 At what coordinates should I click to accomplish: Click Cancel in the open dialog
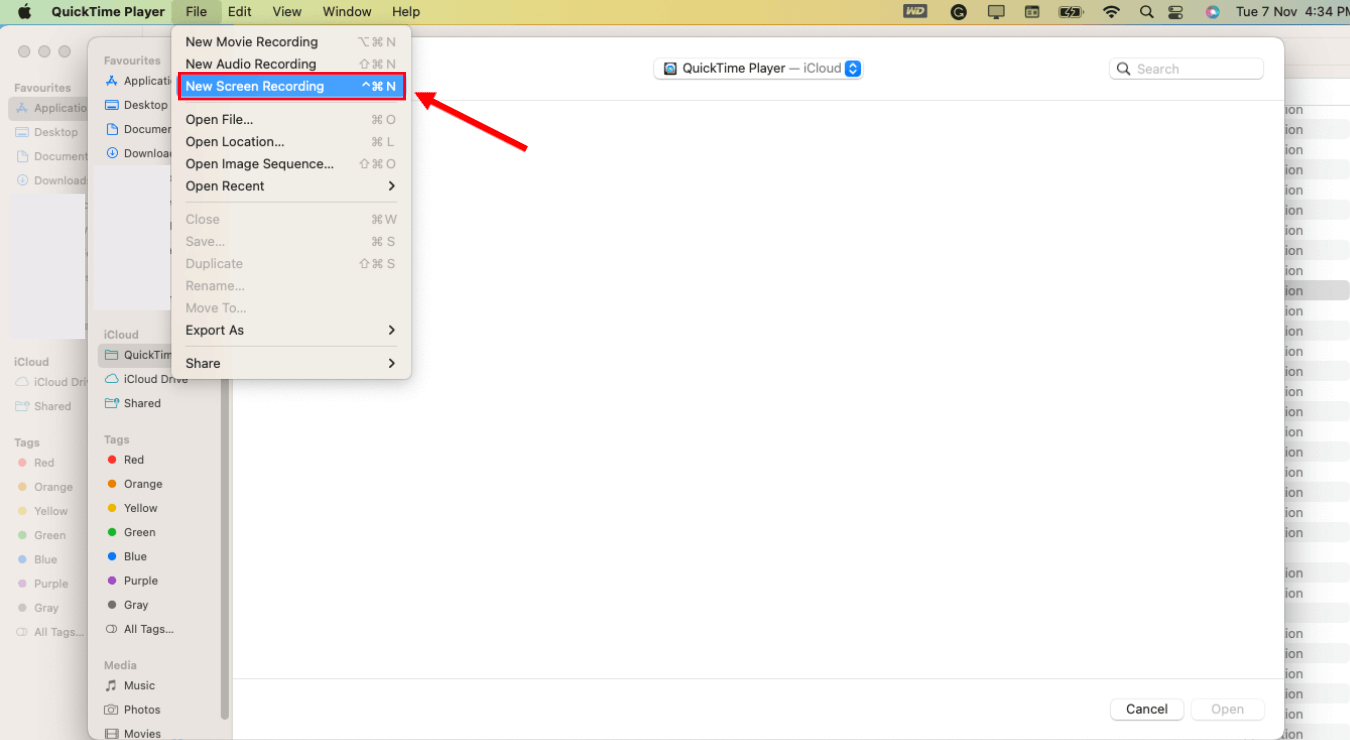coord(1147,709)
